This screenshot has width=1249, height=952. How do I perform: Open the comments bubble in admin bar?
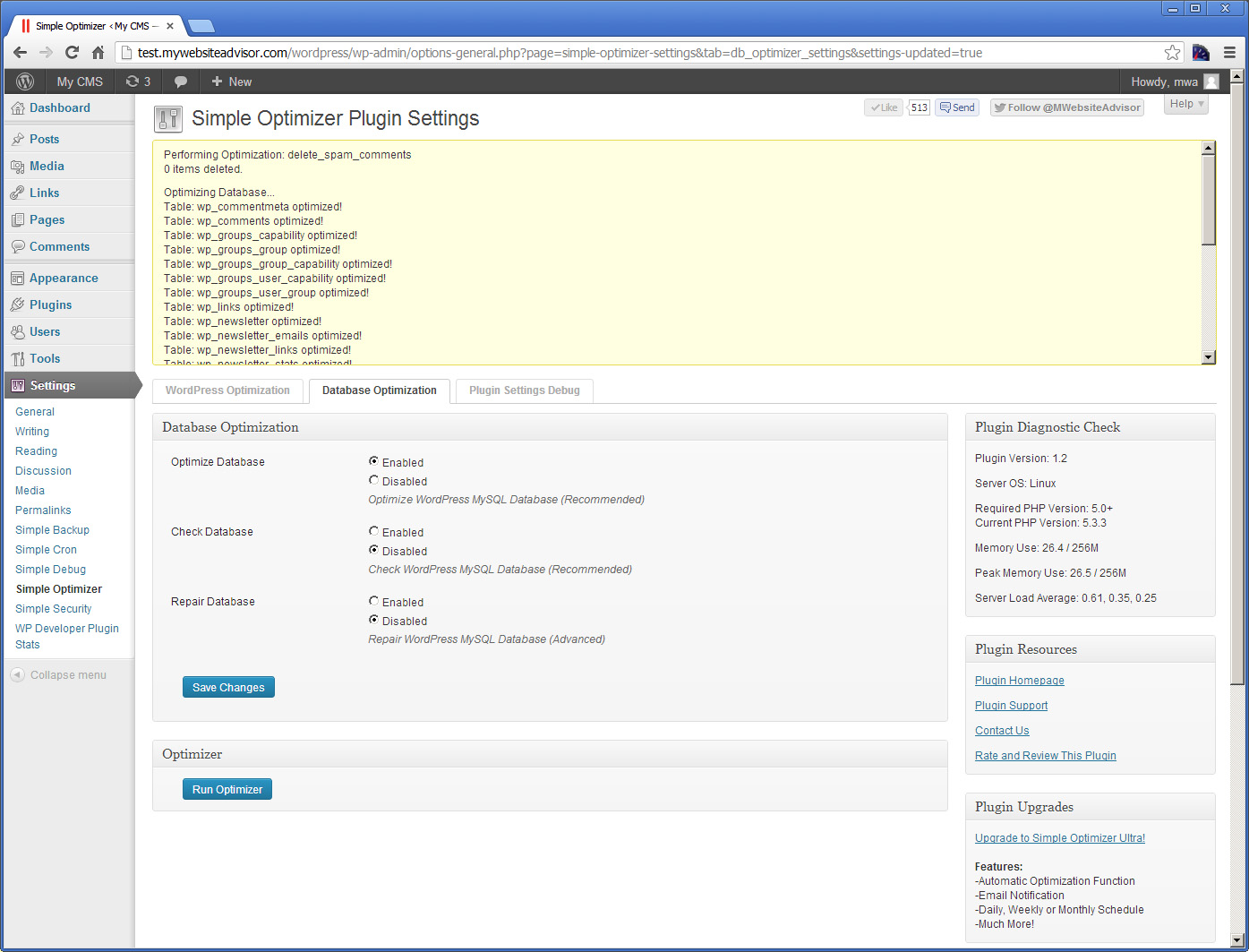tap(181, 81)
